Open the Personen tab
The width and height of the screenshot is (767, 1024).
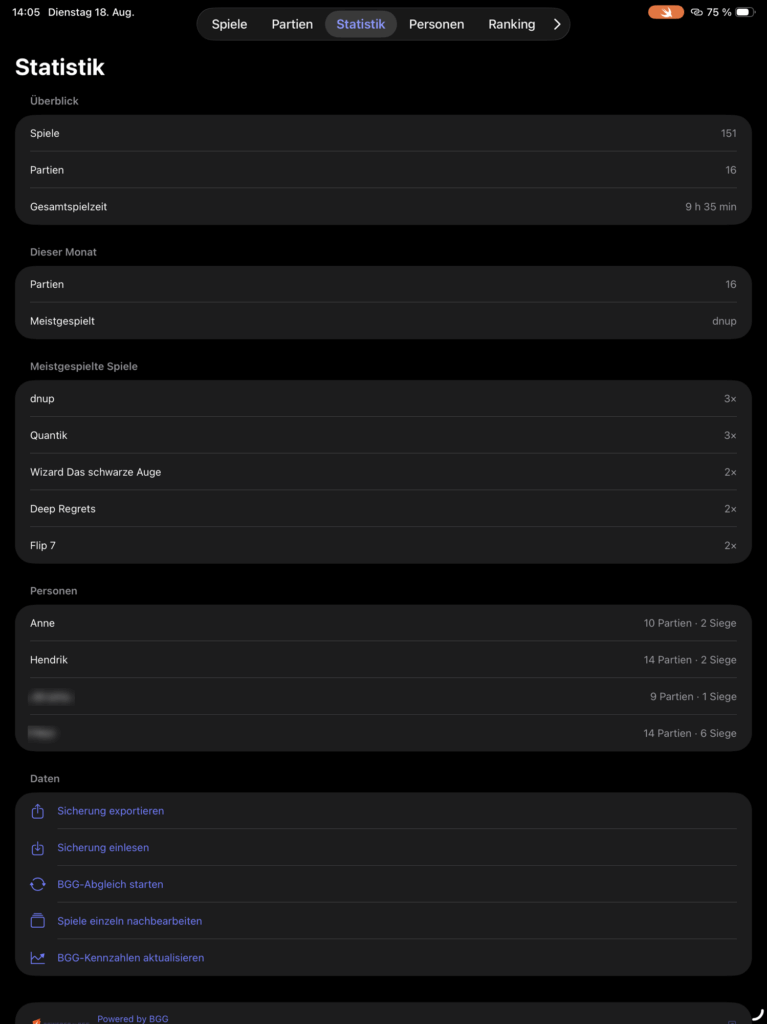tap(436, 24)
